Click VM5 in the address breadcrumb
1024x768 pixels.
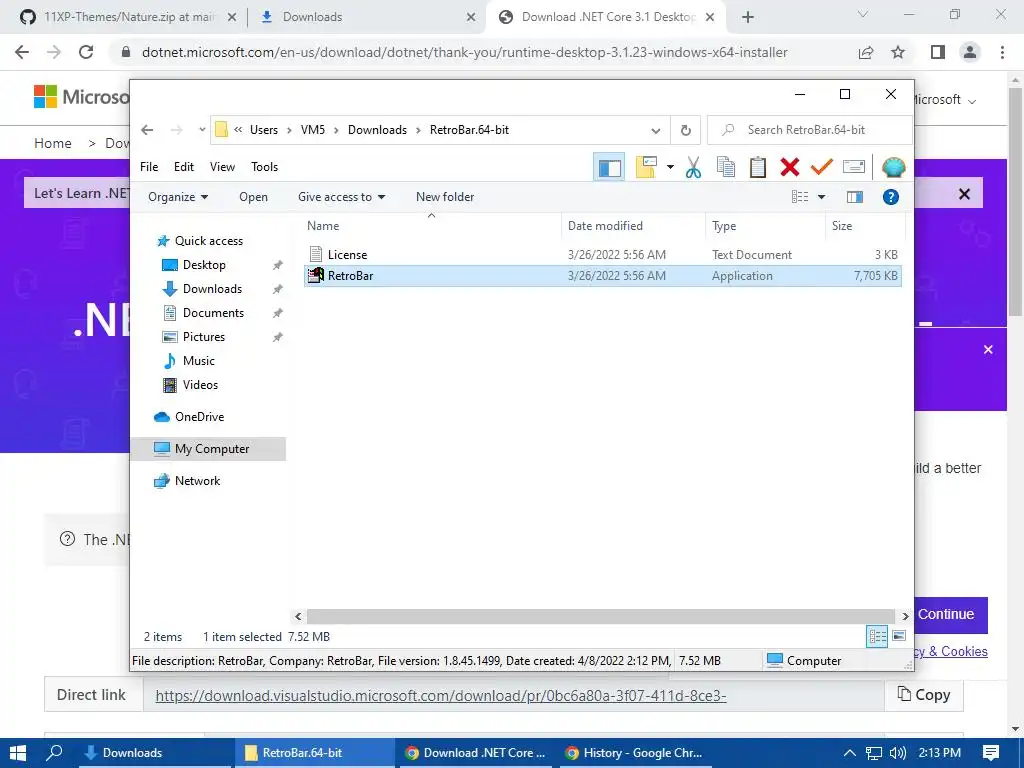coord(313,130)
